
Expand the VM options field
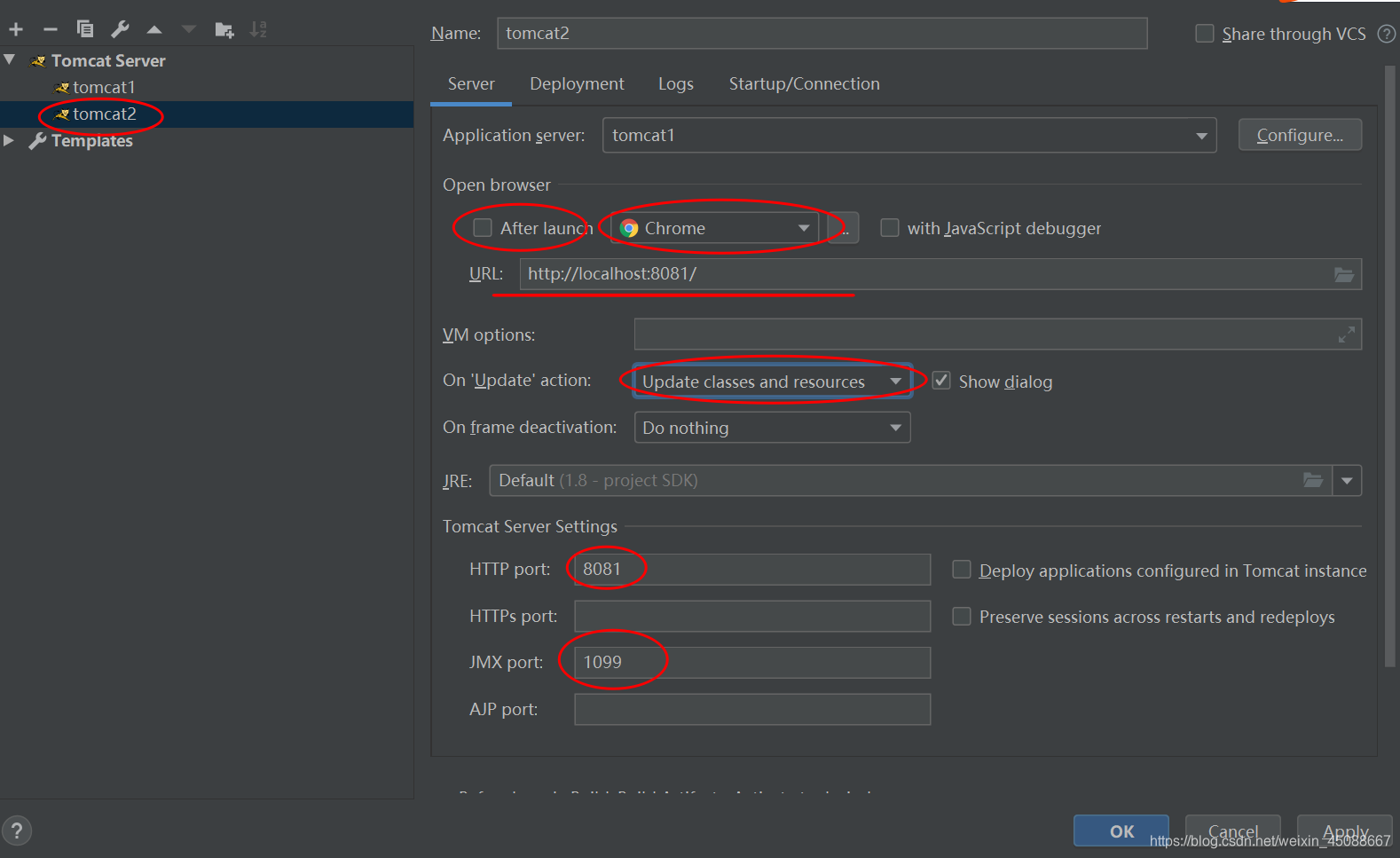(1346, 335)
